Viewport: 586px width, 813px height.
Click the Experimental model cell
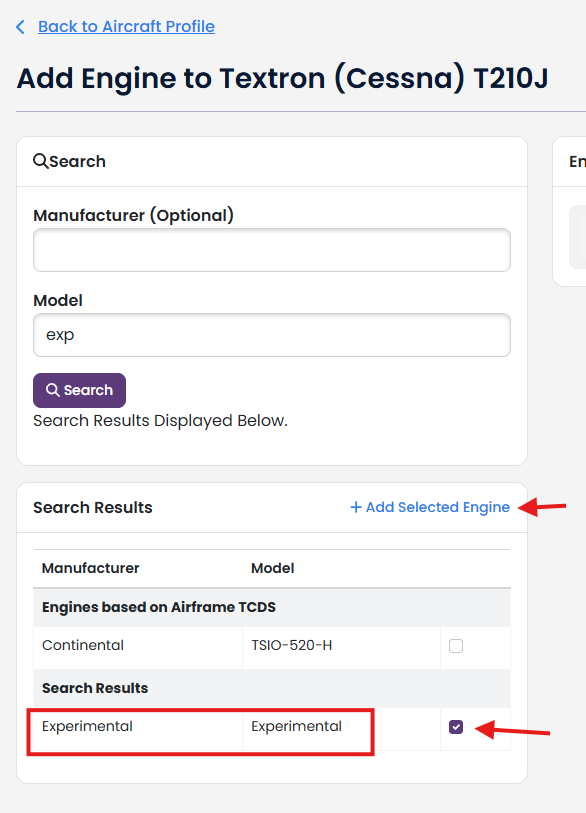(341, 727)
